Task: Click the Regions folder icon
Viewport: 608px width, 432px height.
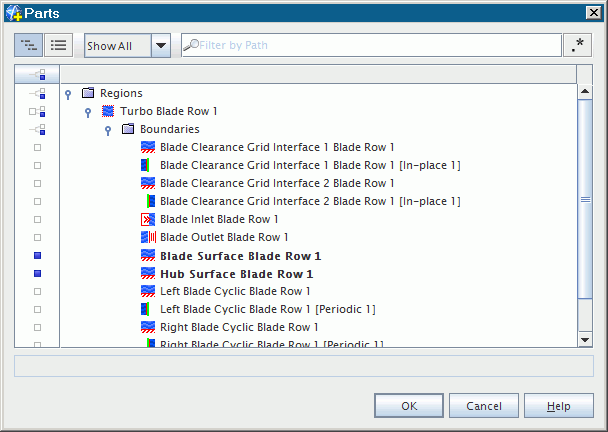Action: (x=88, y=93)
